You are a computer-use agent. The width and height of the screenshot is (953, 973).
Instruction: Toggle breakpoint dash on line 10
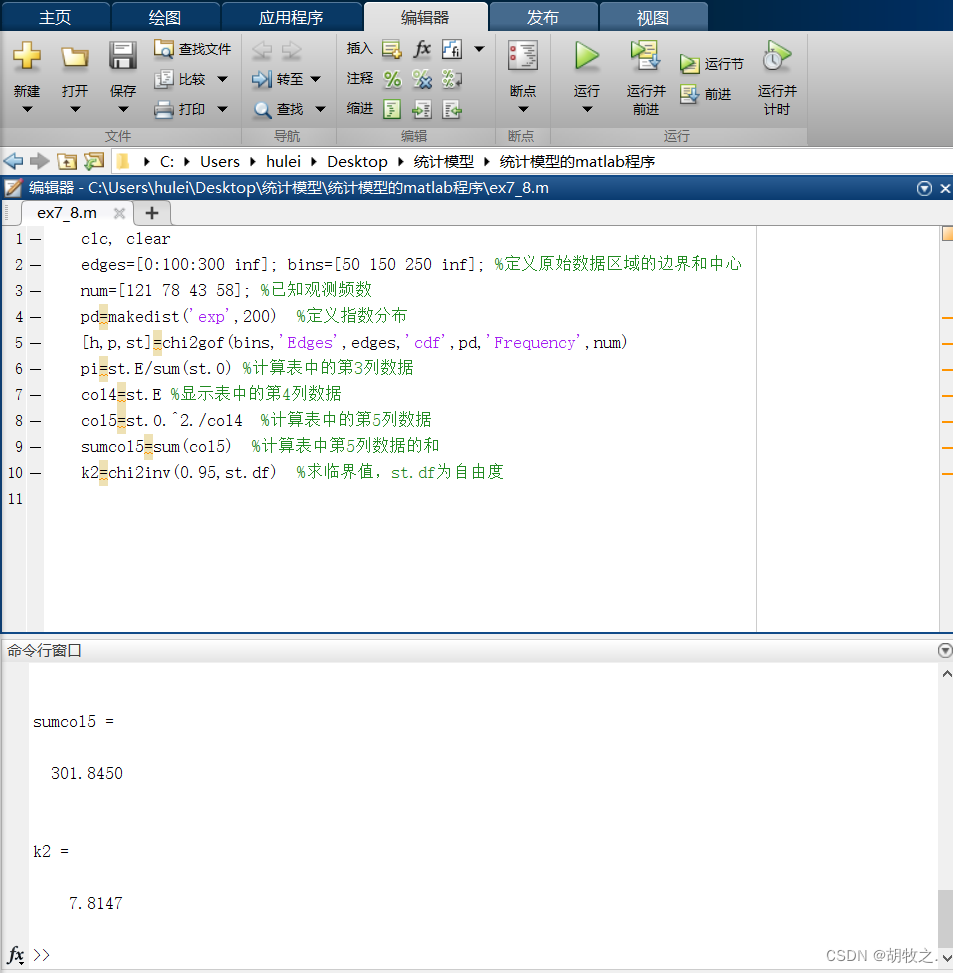click(35, 473)
